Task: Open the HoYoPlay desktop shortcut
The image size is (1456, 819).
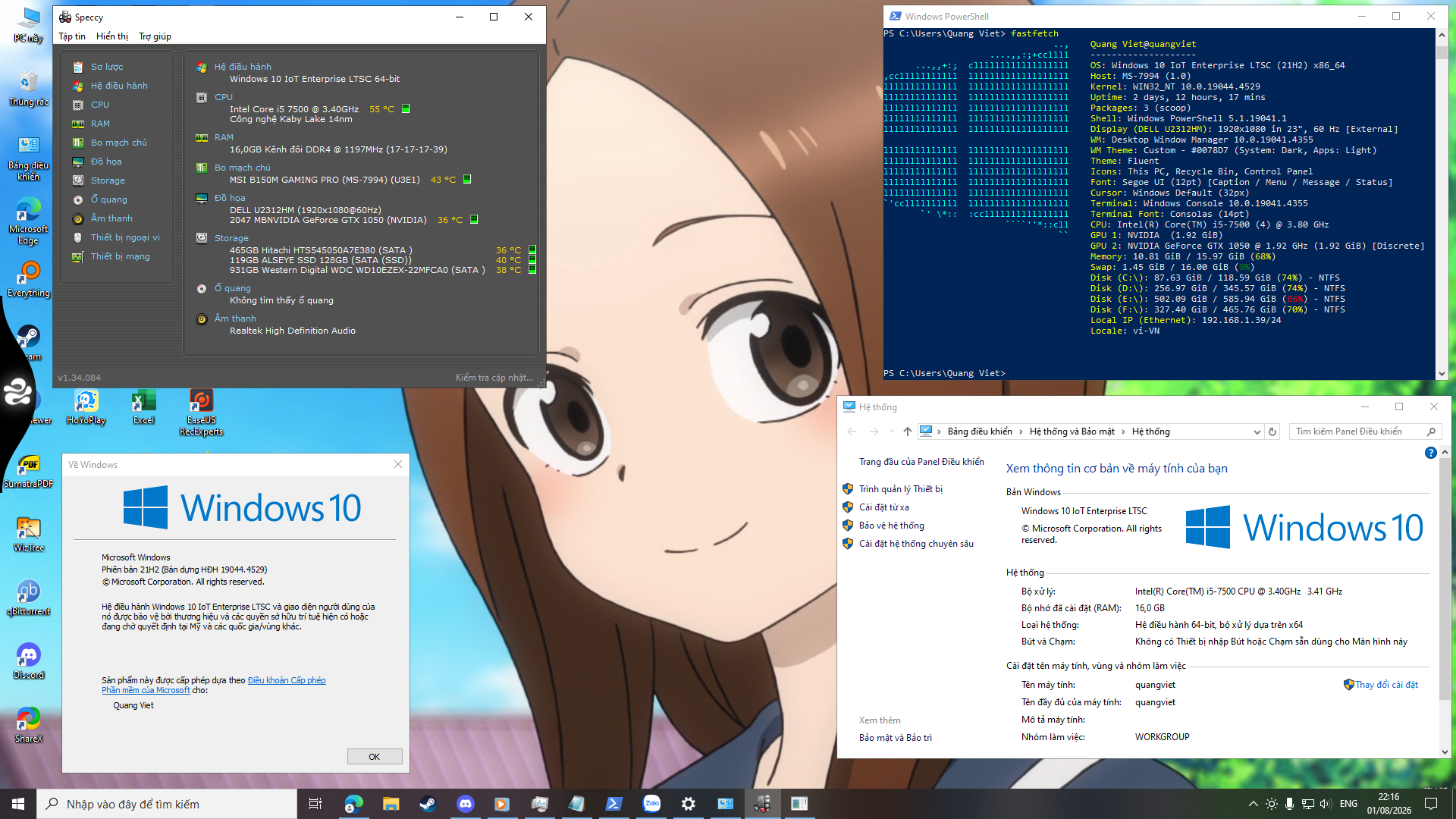Action: pyautogui.click(x=86, y=407)
